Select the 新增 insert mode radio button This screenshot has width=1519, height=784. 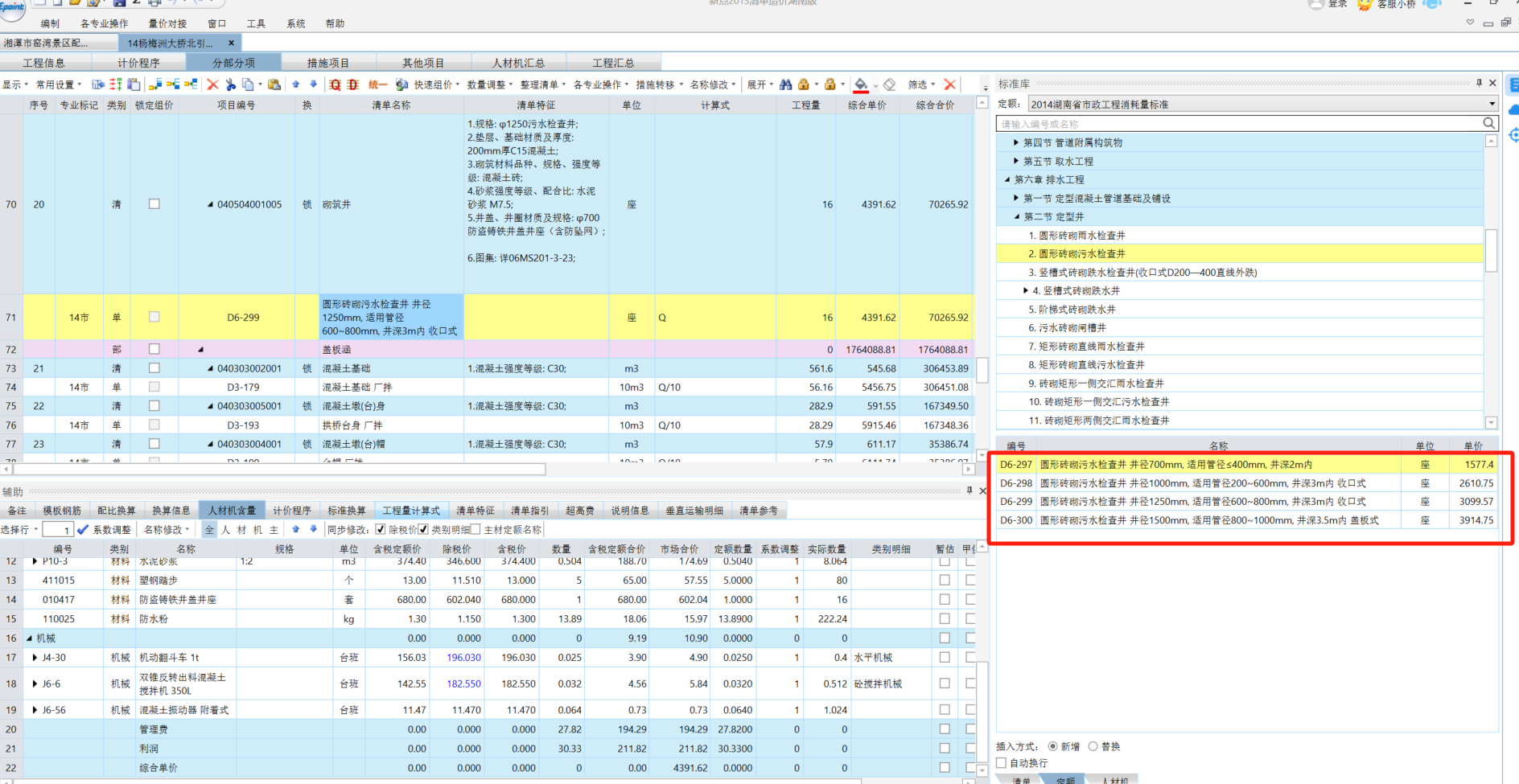[1052, 746]
